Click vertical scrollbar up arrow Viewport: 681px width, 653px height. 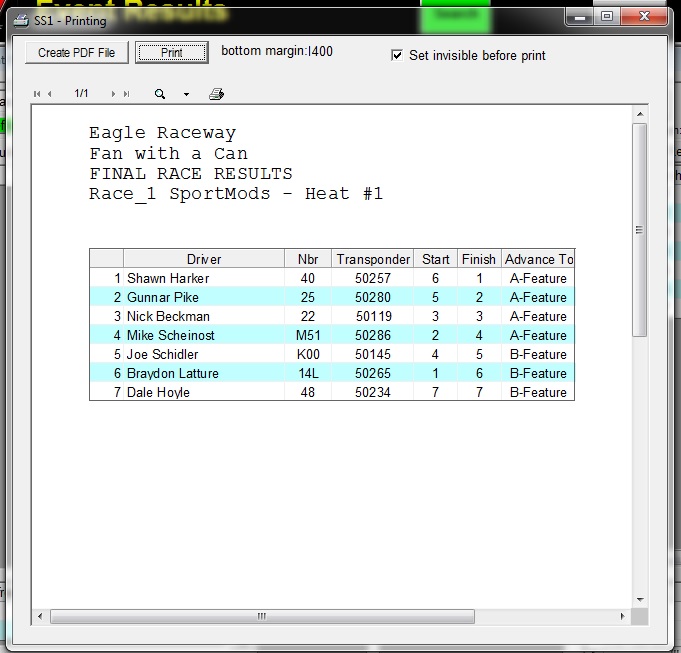640,114
